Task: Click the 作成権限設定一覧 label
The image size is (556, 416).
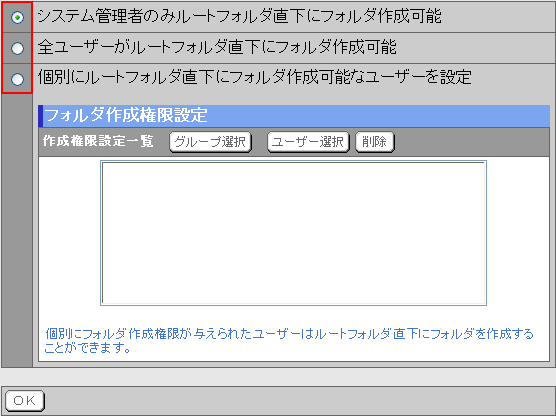Action: point(98,141)
